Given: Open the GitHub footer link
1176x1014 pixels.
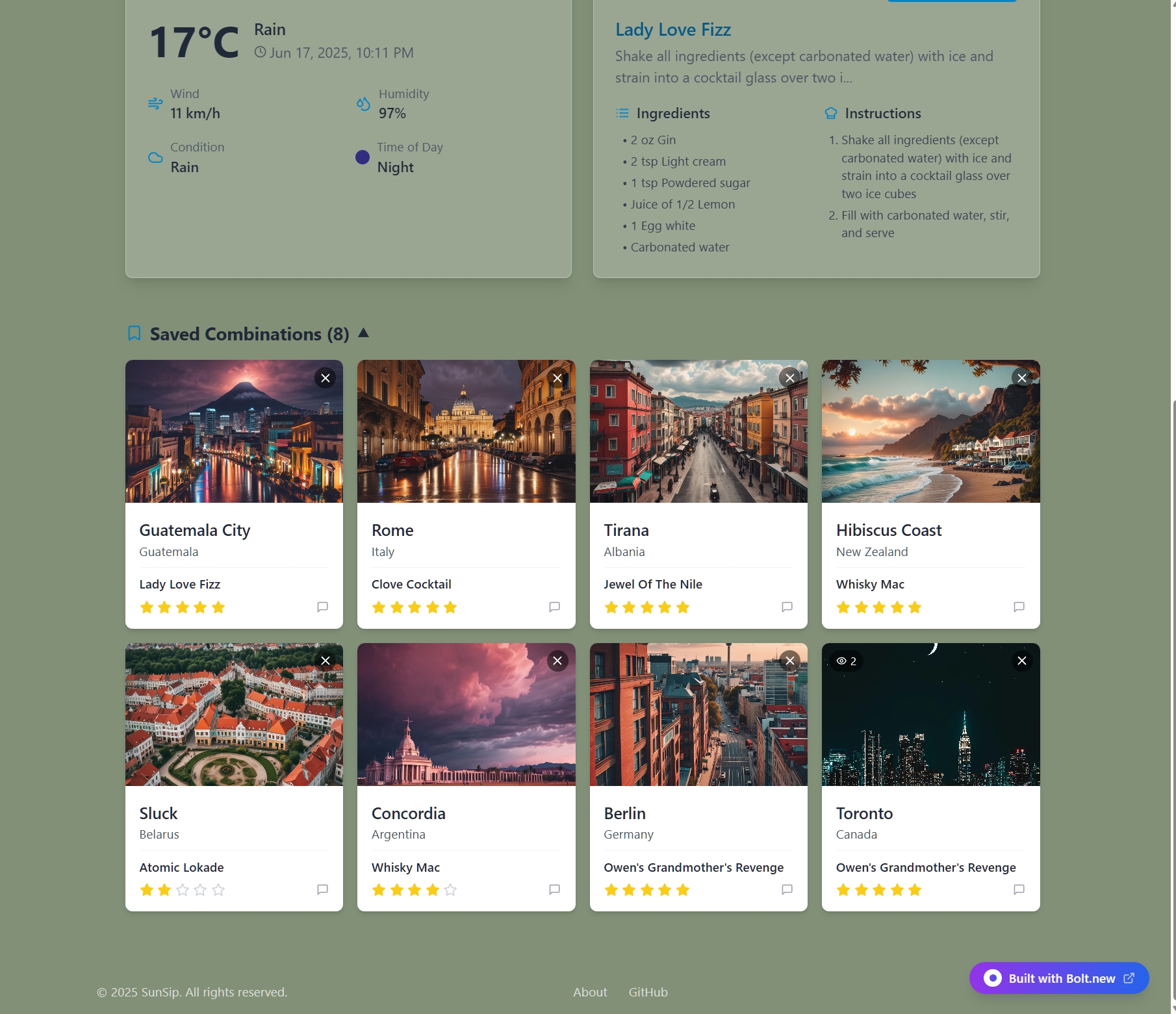Looking at the screenshot, I should (648, 992).
